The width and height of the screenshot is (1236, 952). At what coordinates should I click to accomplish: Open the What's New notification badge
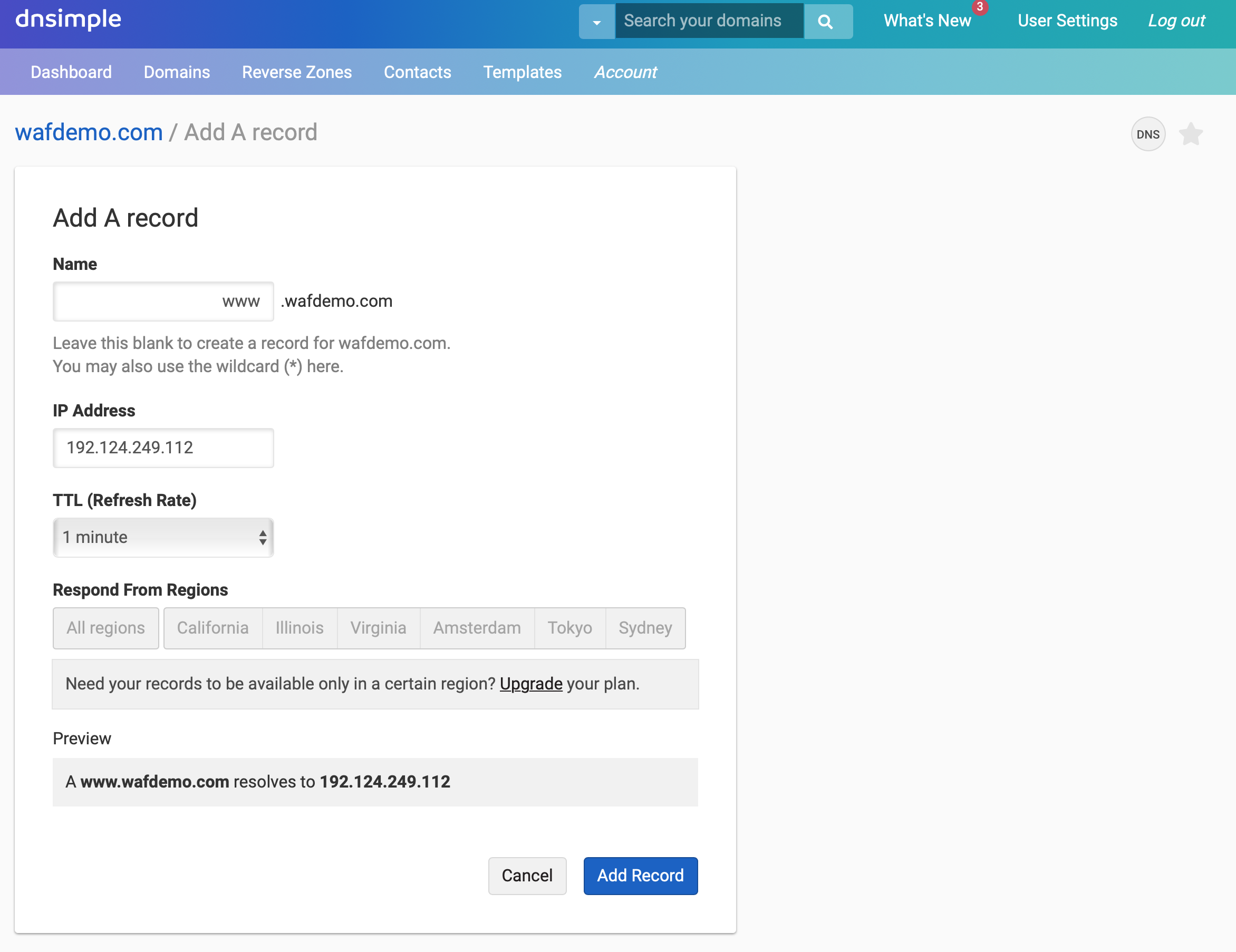coord(979,7)
